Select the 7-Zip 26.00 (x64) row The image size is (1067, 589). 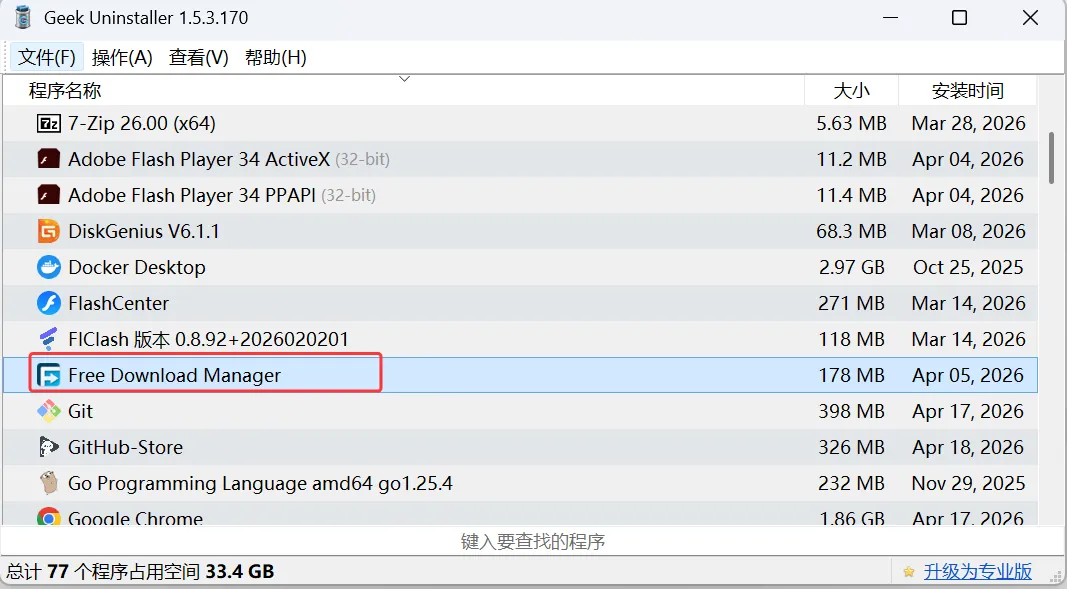coord(521,123)
